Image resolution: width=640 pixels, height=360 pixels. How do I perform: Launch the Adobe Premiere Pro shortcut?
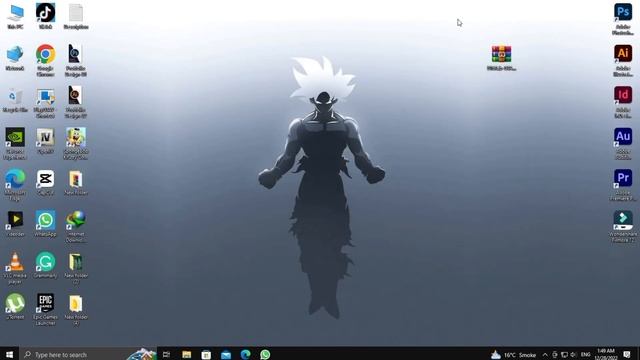(623, 185)
